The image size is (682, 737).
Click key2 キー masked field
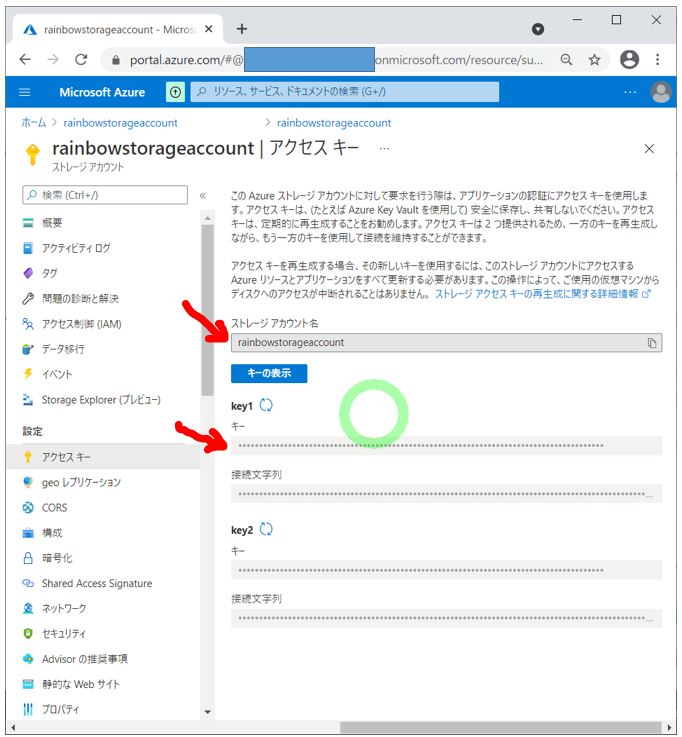click(447, 570)
